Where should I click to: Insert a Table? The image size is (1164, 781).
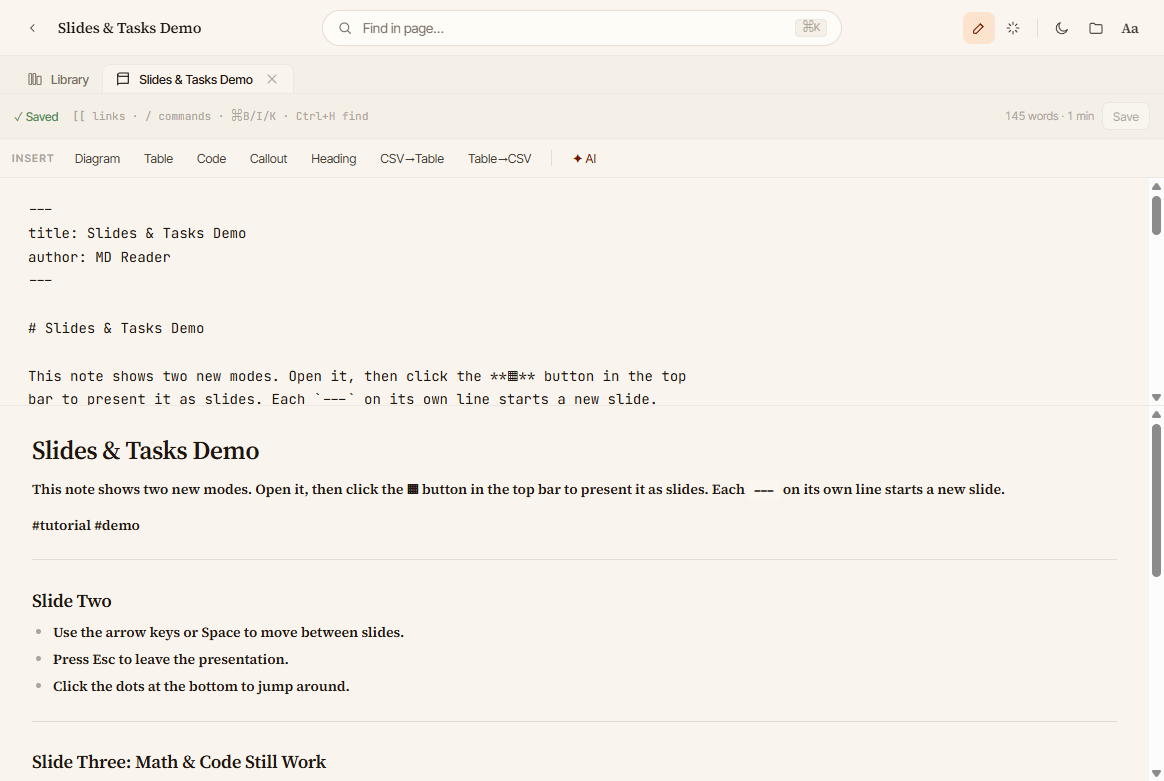click(x=158, y=159)
